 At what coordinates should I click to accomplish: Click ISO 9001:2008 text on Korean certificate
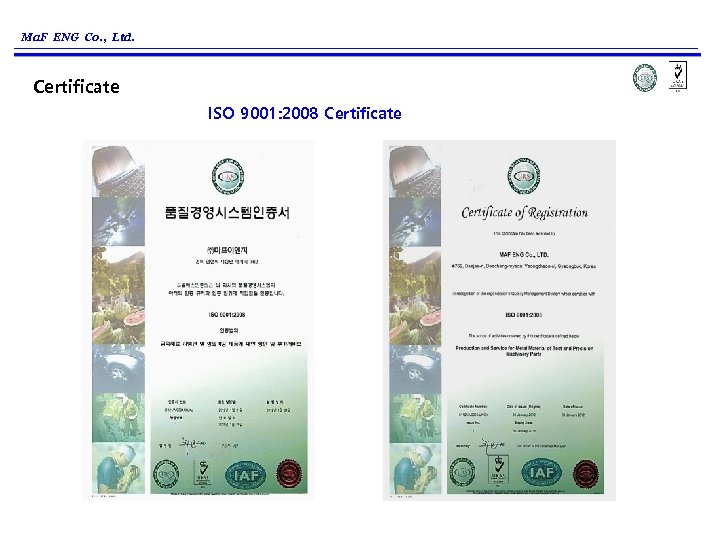pyautogui.click(x=227, y=315)
